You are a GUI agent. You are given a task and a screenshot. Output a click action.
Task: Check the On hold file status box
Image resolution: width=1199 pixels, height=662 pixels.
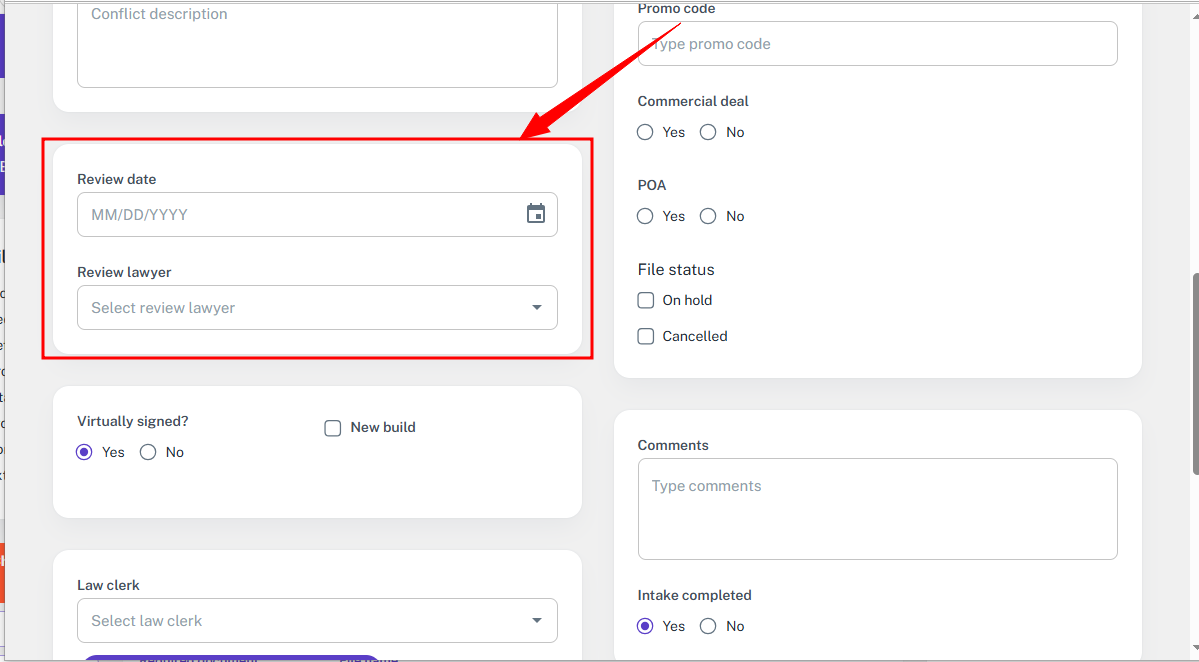[646, 300]
